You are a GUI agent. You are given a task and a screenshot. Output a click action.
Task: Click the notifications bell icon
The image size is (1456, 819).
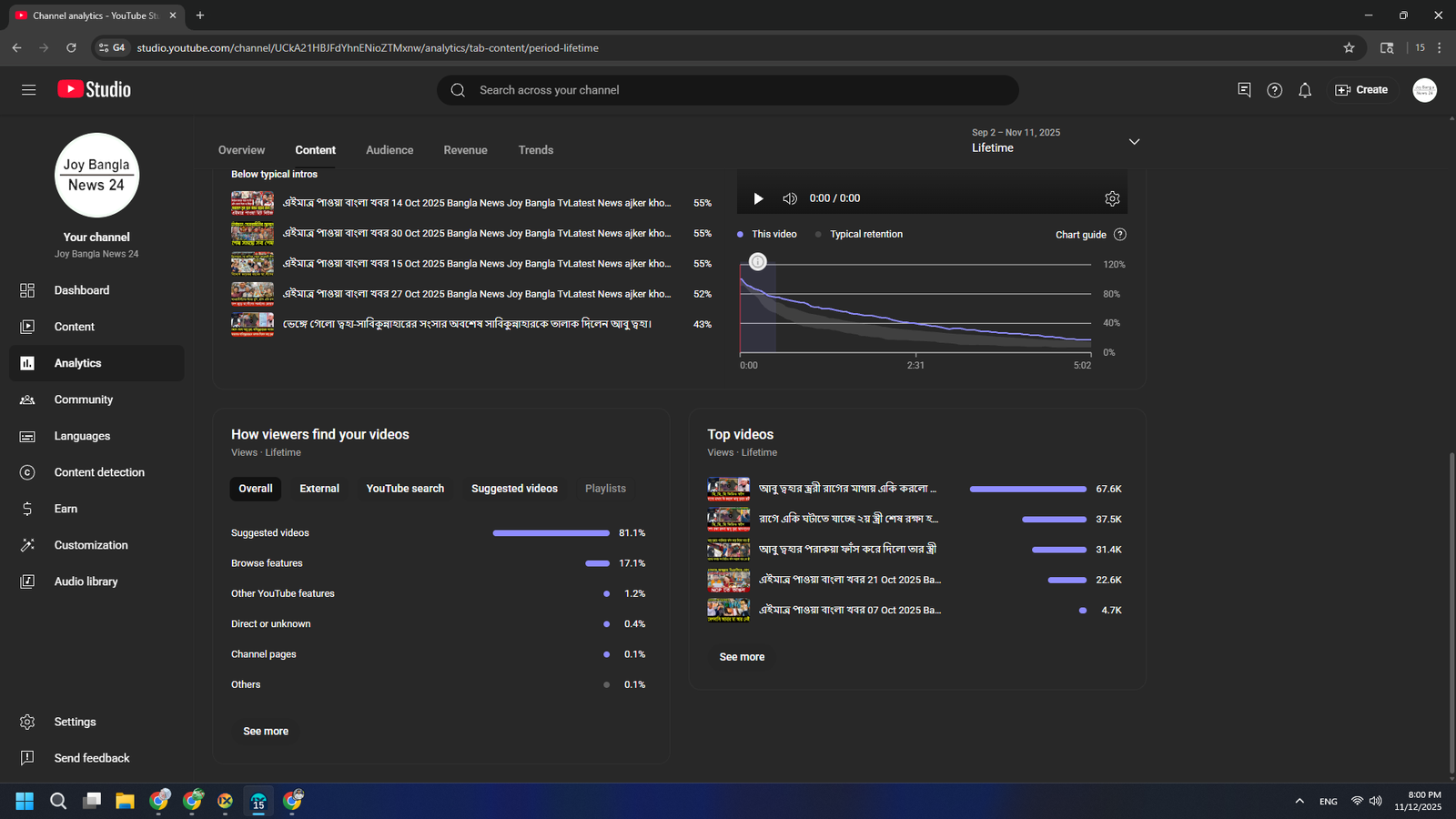[x=1305, y=90]
